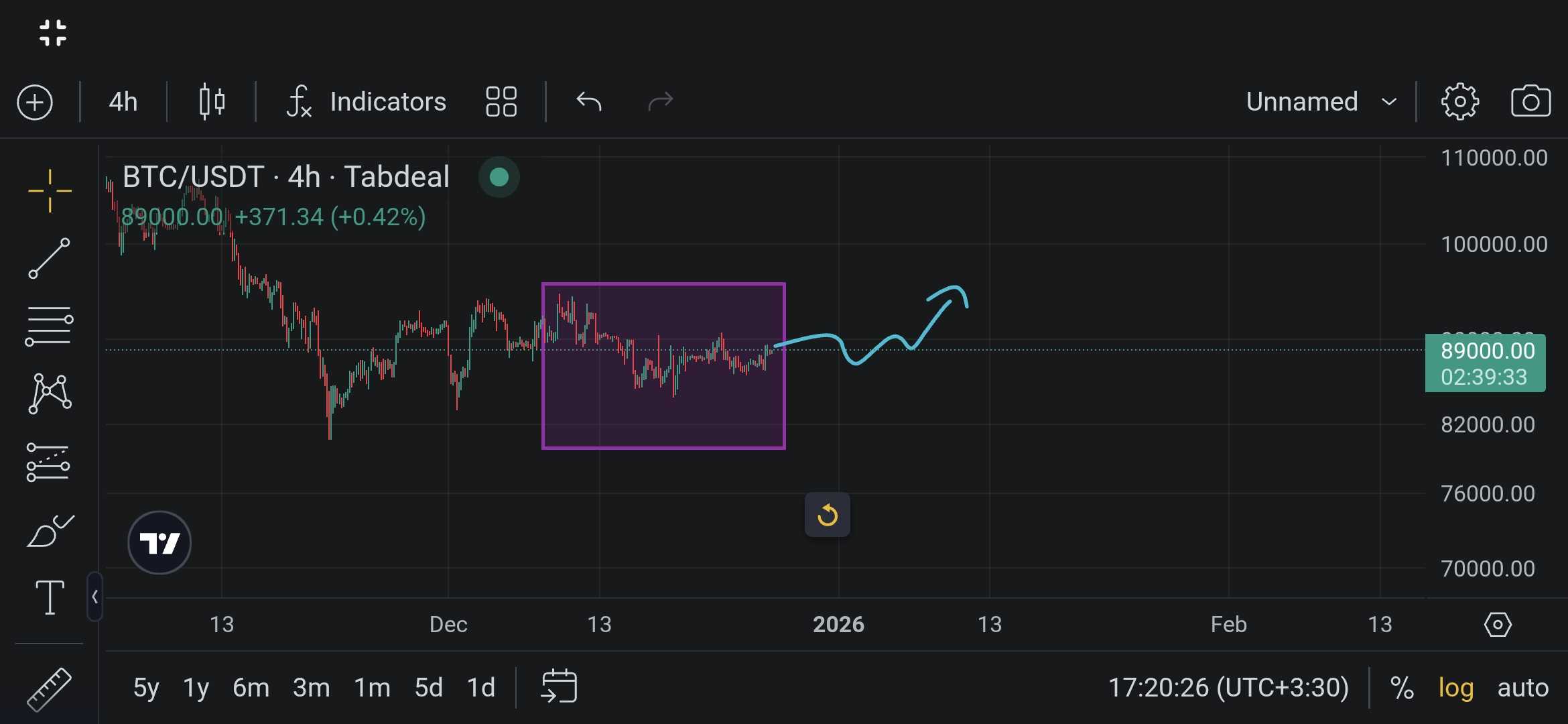This screenshot has height=724, width=1568.
Task: Select the XABCD pattern tool
Action: point(50,394)
